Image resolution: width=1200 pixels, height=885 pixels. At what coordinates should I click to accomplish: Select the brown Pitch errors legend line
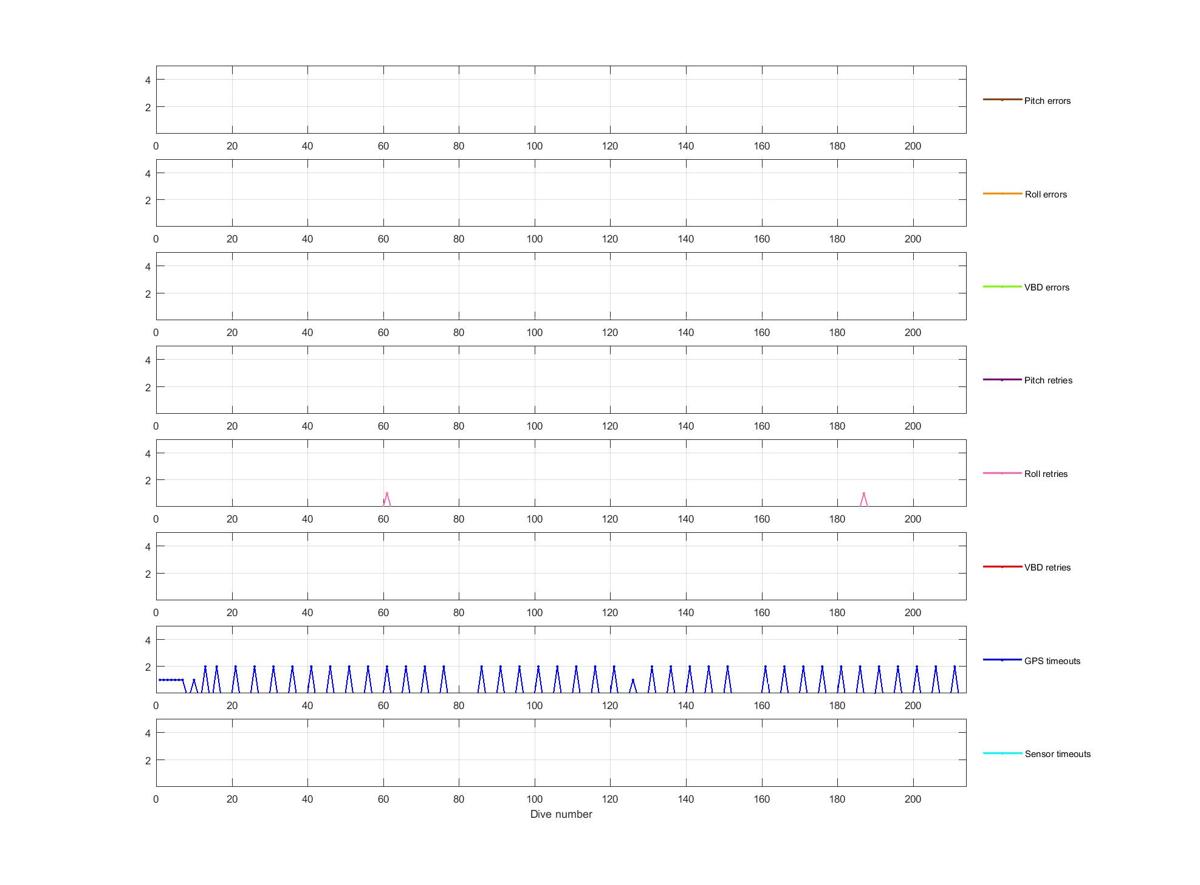pyautogui.click(x=1002, y=100)
